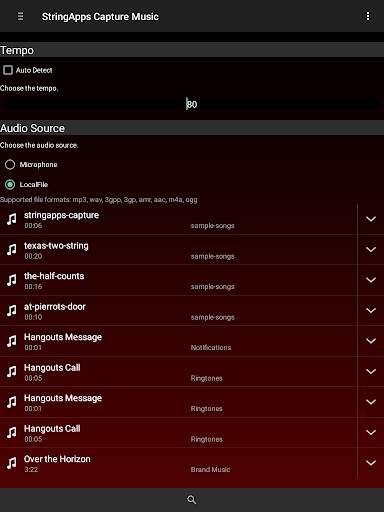Click music note icon for at-pierrots-door
The height and width of the screenshot is (512, 384).
coord(12,311)
